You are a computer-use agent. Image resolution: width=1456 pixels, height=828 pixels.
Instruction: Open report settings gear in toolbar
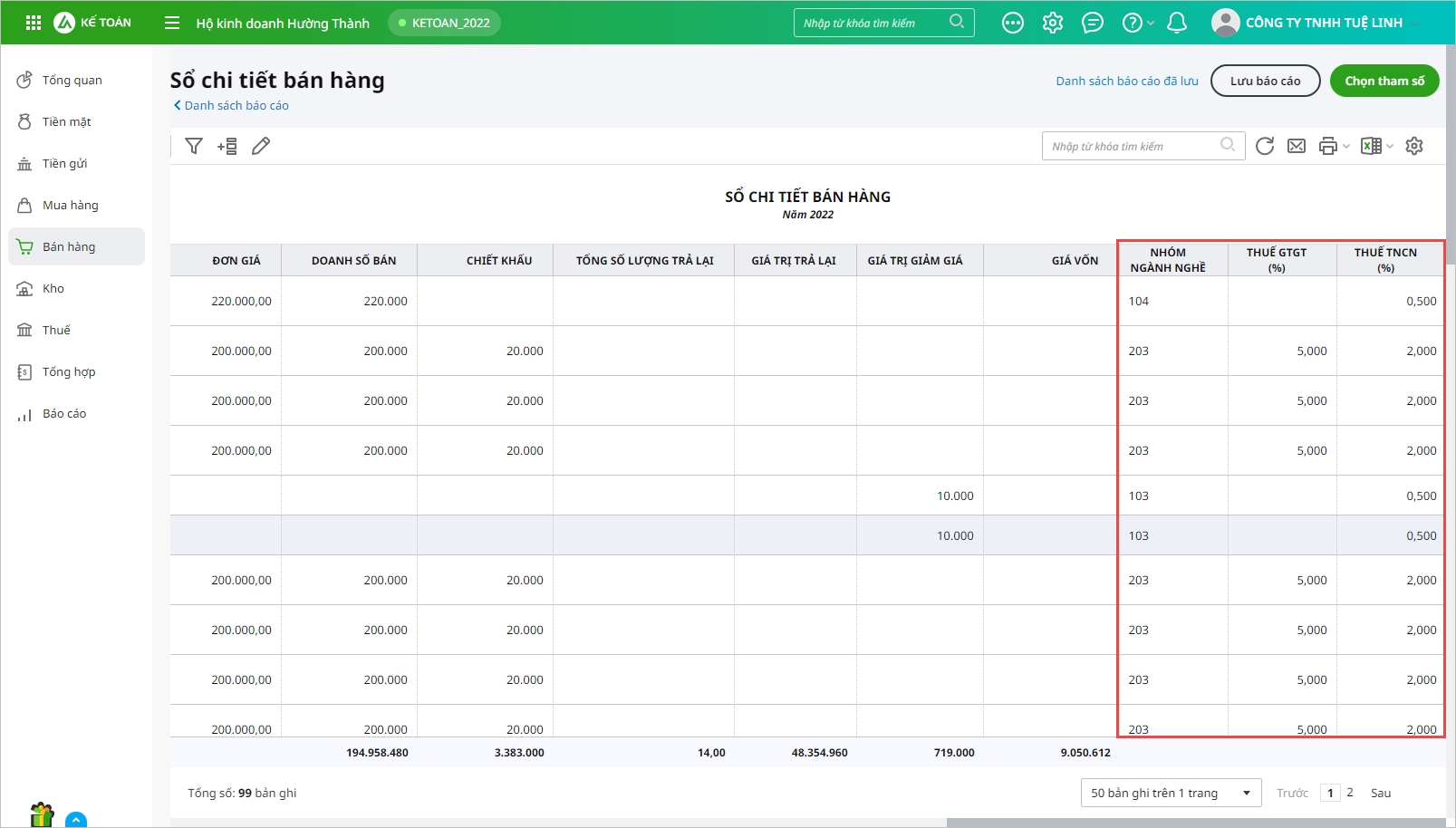coord(1414,146)
